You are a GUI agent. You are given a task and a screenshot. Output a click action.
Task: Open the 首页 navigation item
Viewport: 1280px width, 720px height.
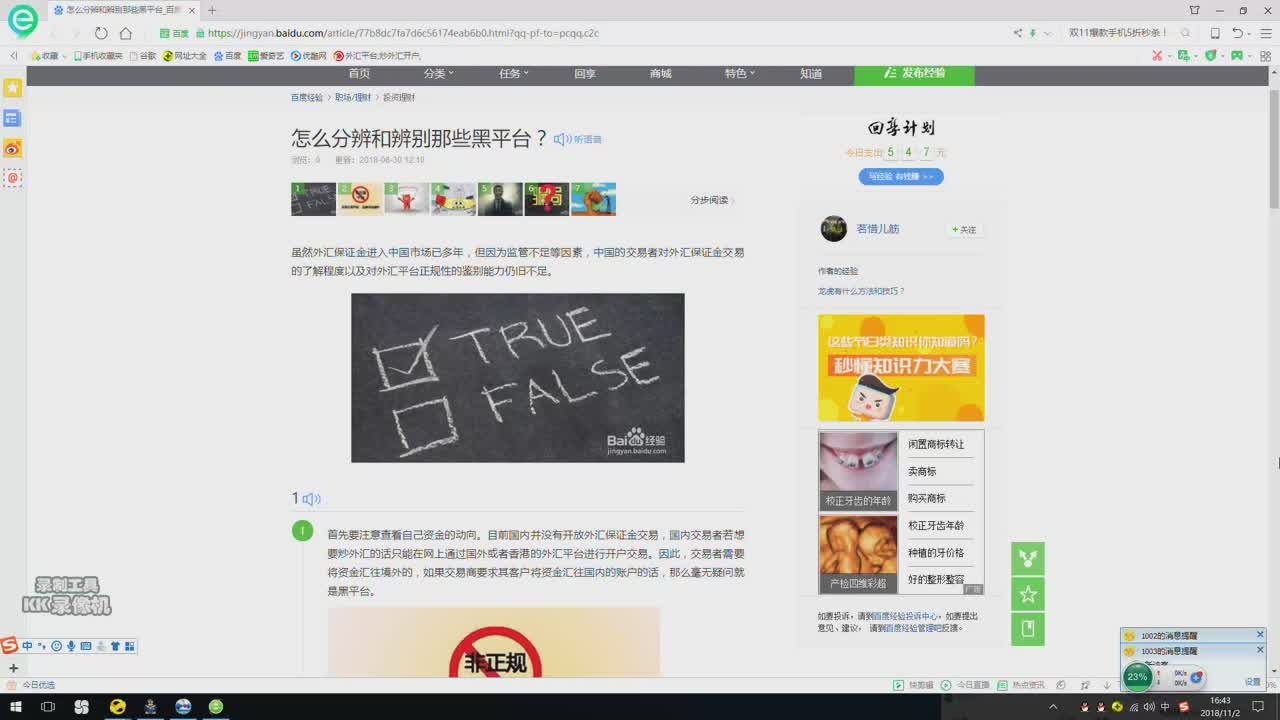point(359,74)
